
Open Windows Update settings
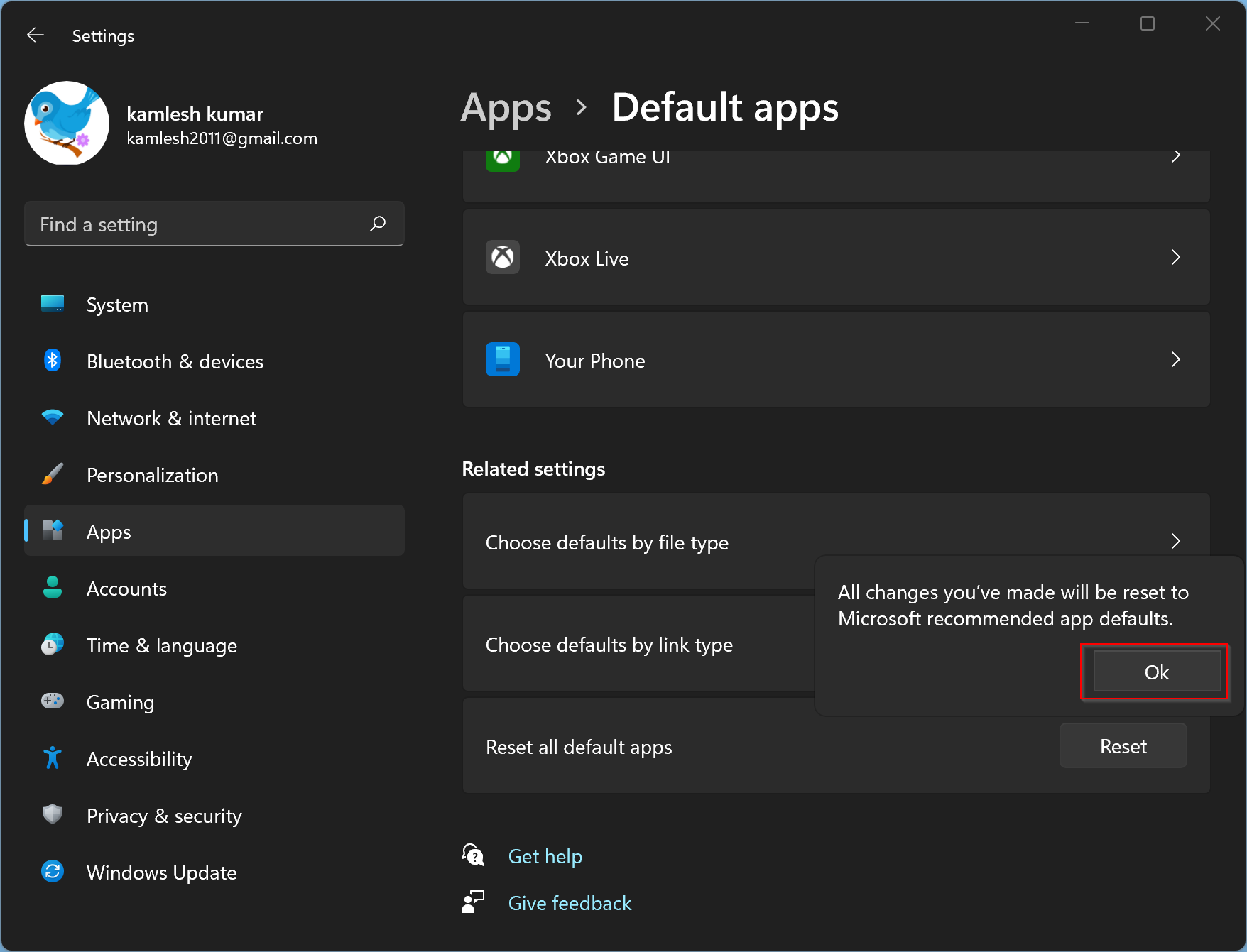214,872
